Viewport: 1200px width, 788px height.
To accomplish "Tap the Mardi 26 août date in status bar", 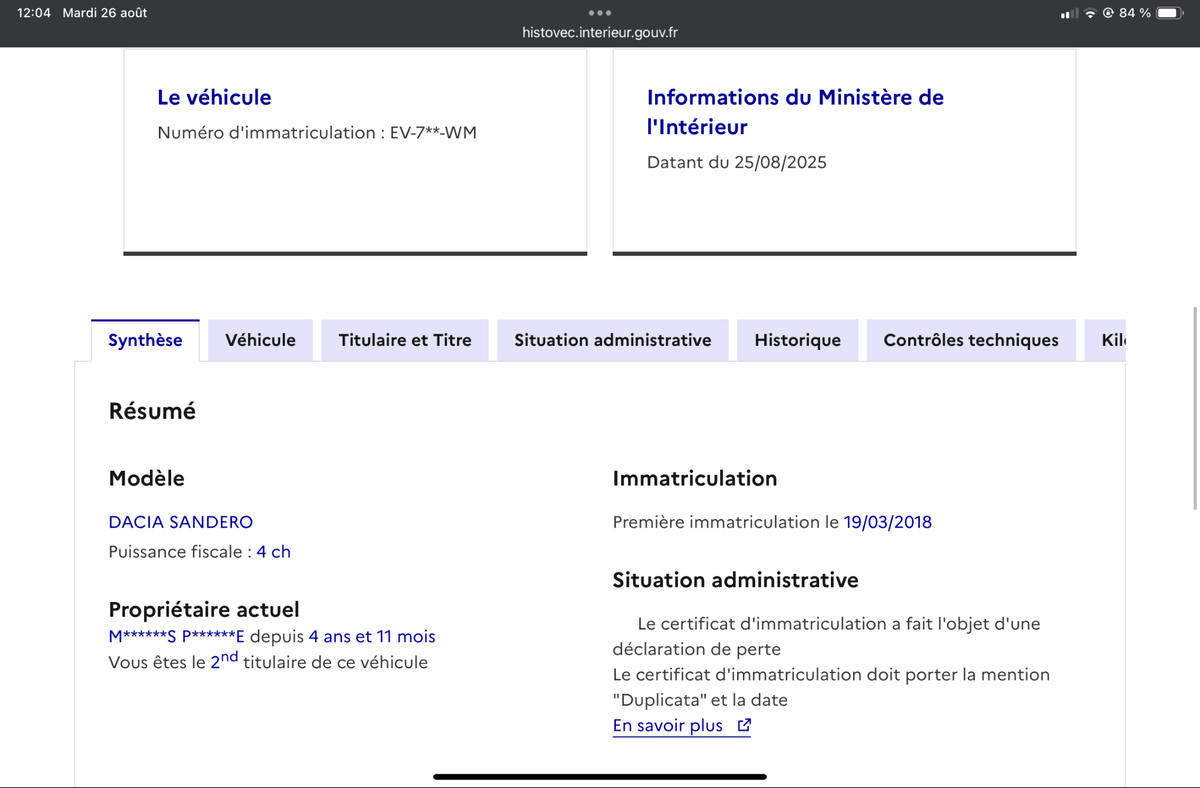I will (x=105, y=13).
